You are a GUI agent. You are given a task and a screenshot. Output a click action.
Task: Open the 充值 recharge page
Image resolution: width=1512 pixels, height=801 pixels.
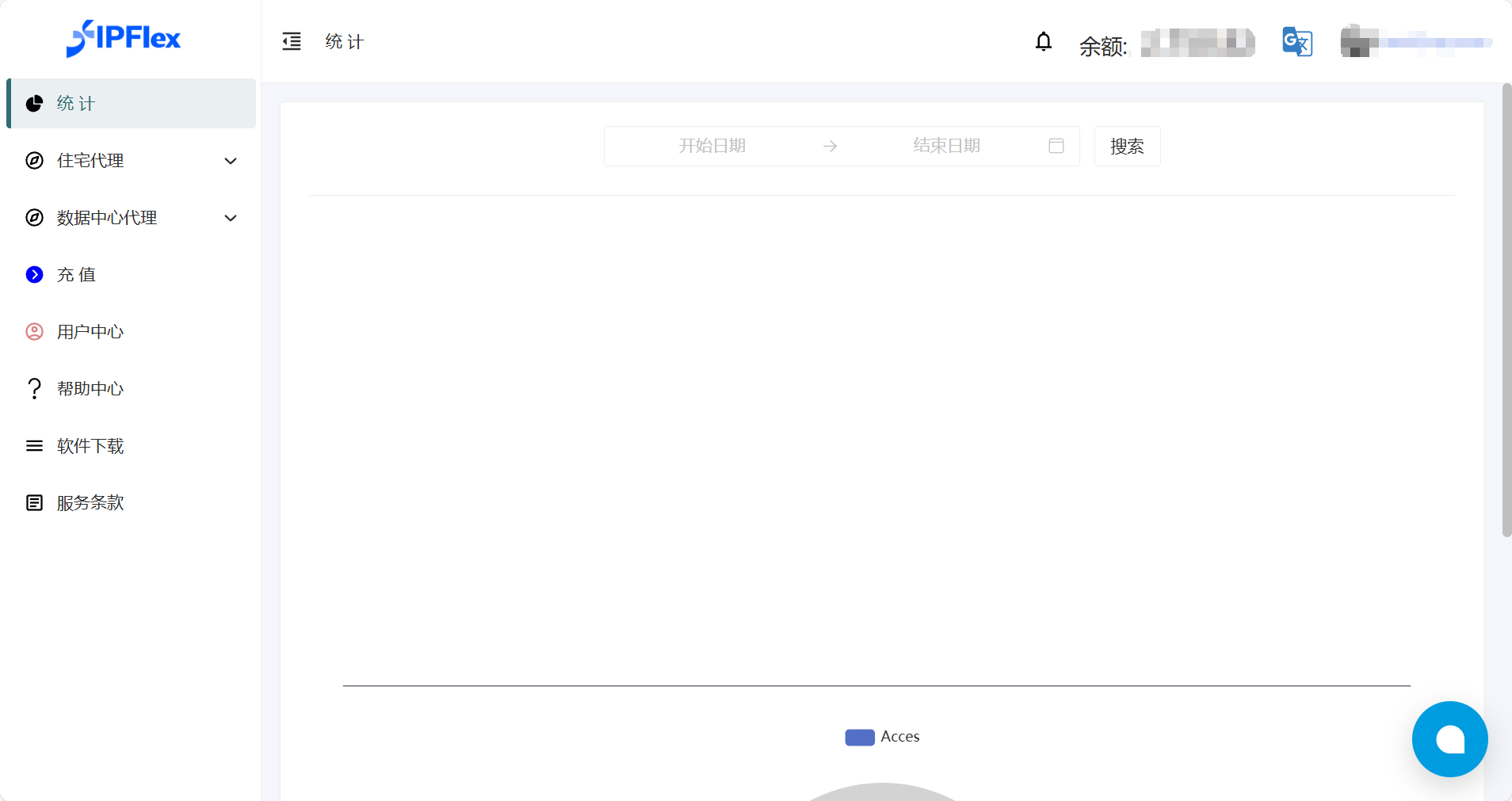(x=76, y=275)
